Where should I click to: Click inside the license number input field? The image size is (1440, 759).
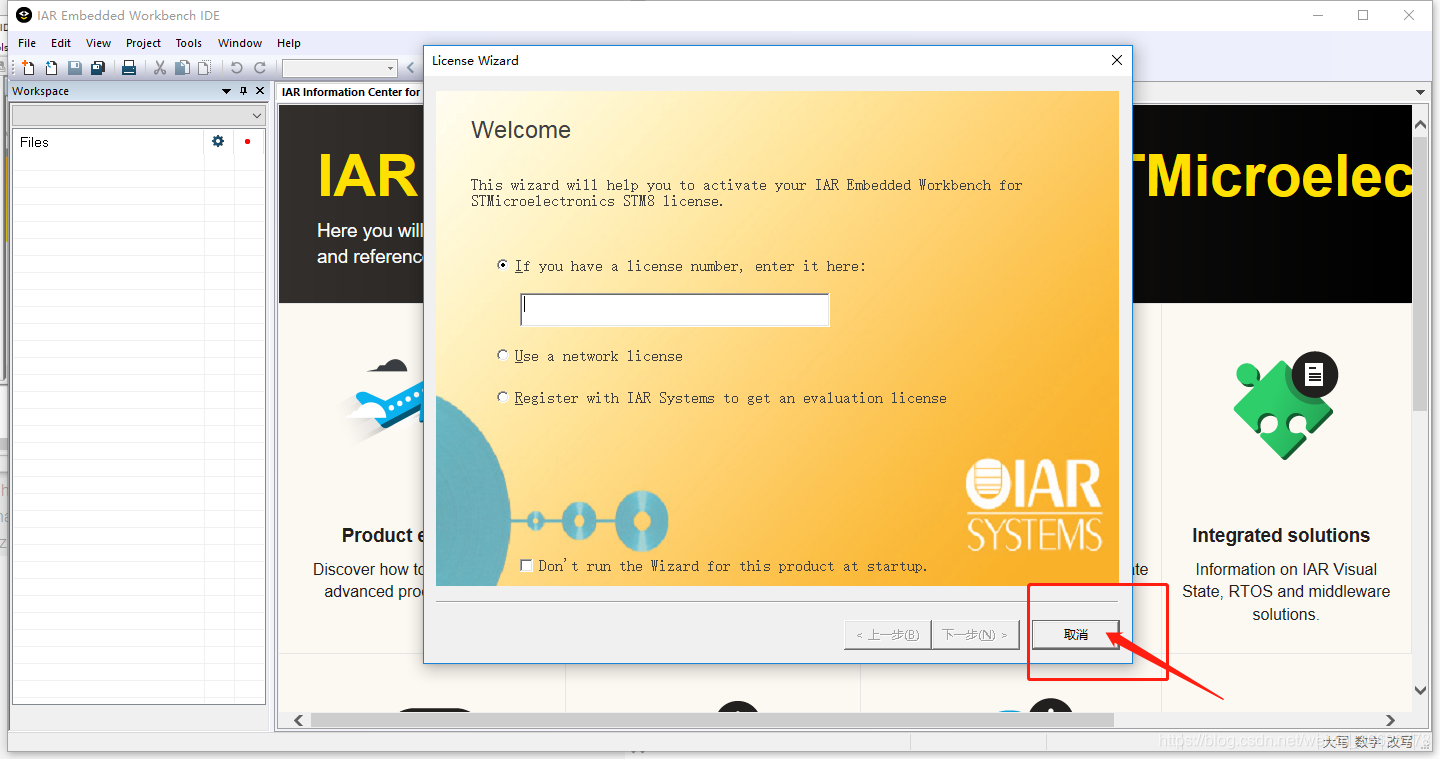[675, 310]
